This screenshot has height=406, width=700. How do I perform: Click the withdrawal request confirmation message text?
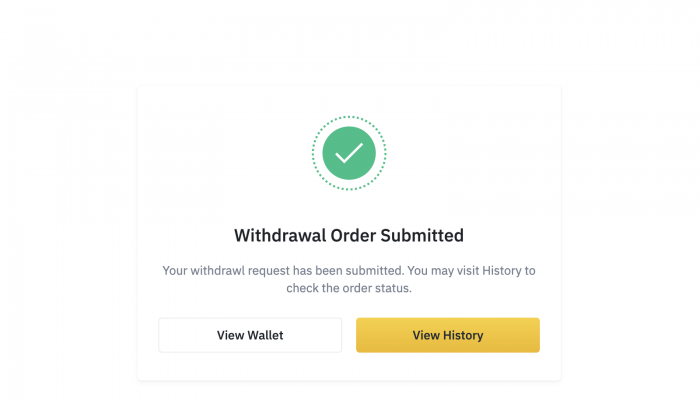pos(349,279)
